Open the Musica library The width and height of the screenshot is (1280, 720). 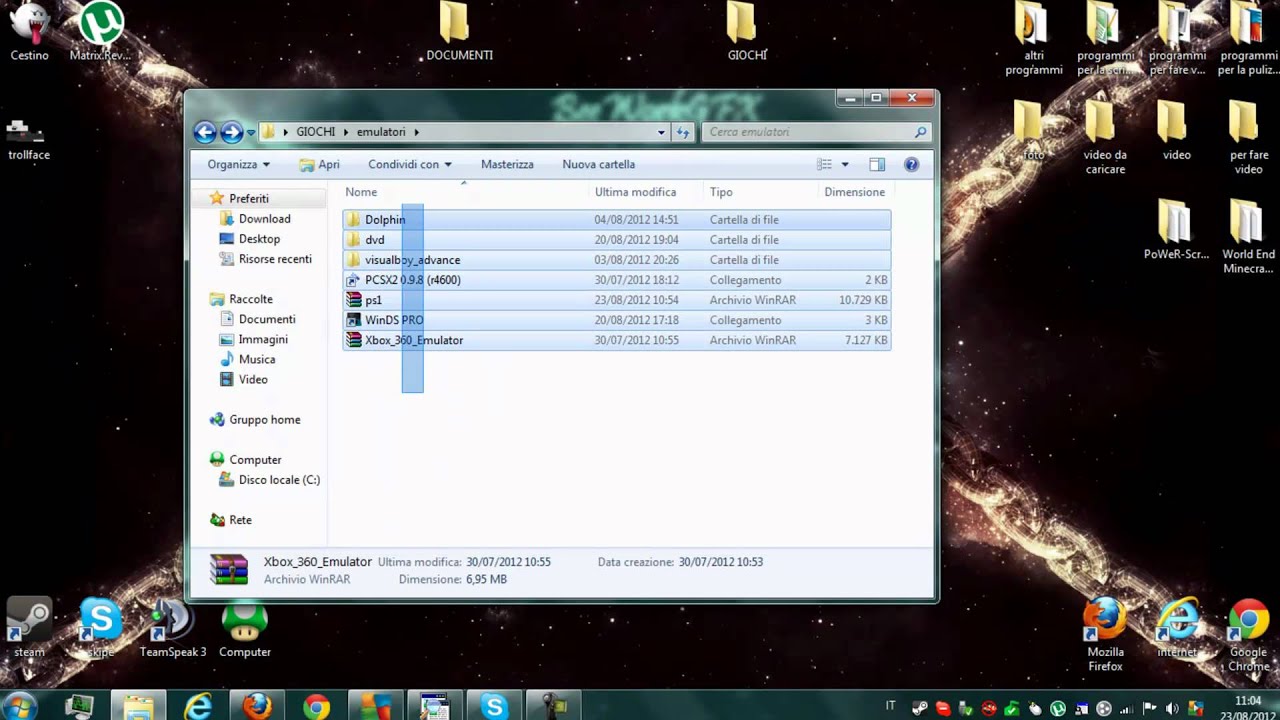tap(257, 359)
